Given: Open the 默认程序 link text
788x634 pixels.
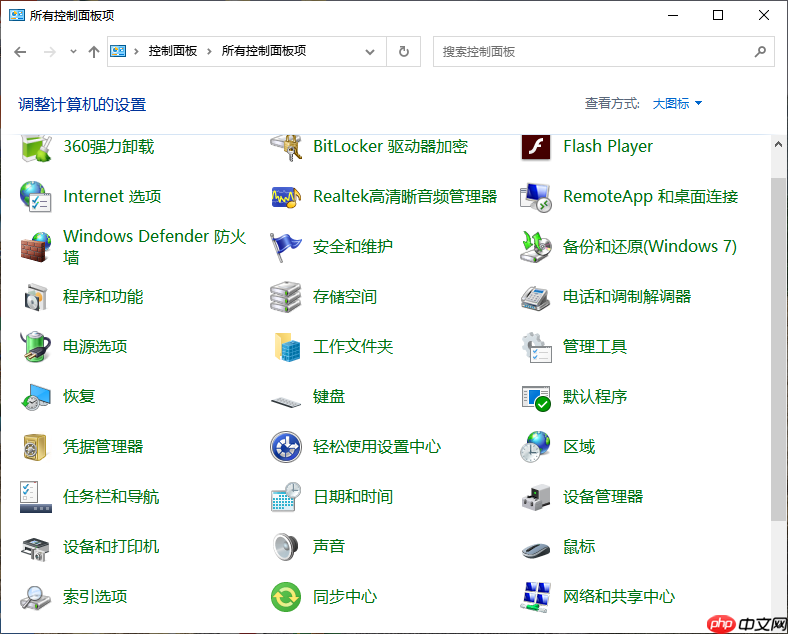Looking at the screenshot, I should 595,397.
